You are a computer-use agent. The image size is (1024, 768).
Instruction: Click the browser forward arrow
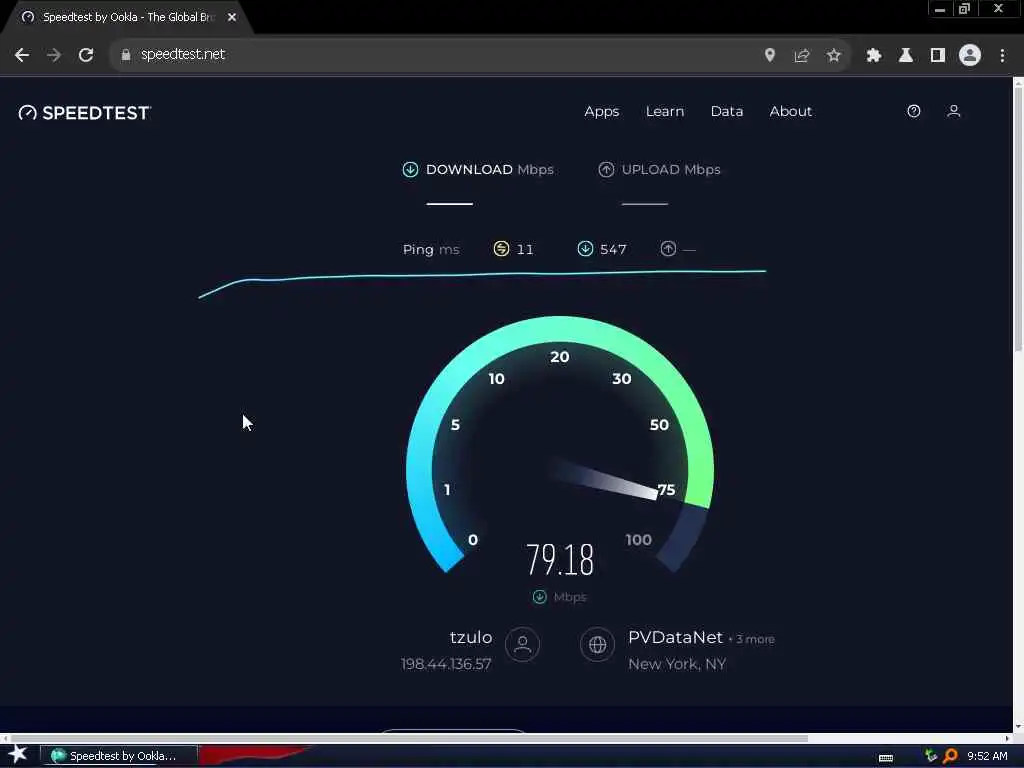click(54, 55)
